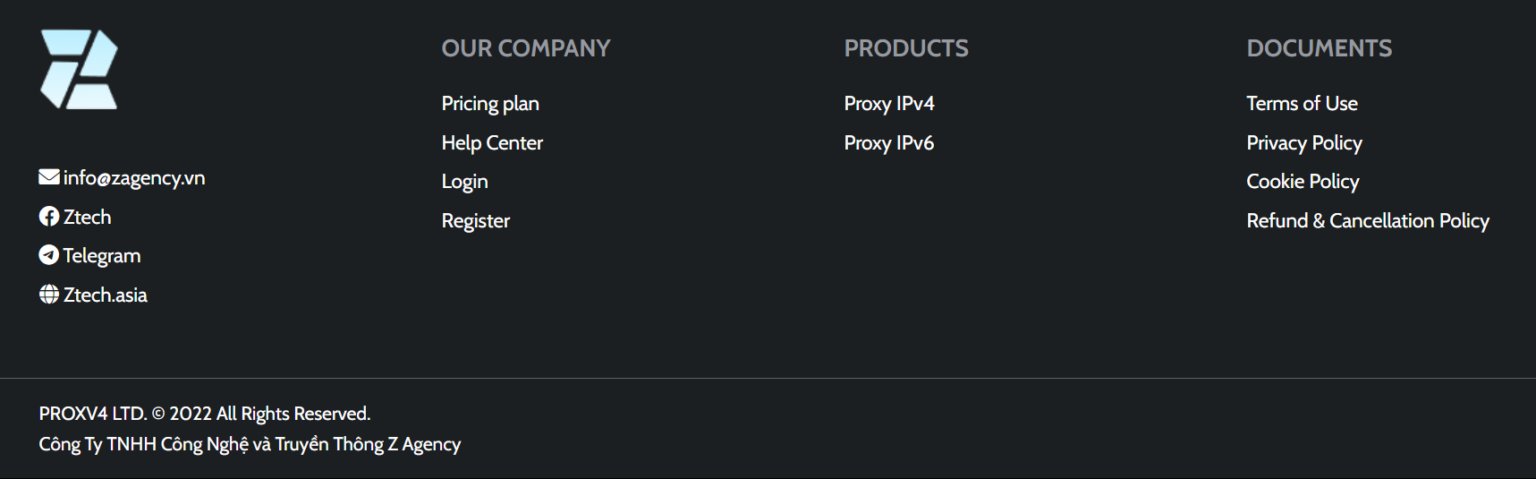Click the Facebook icon beside Ztech
Viewport: 1536px width, 479px height.
click(x=48, y=216)
